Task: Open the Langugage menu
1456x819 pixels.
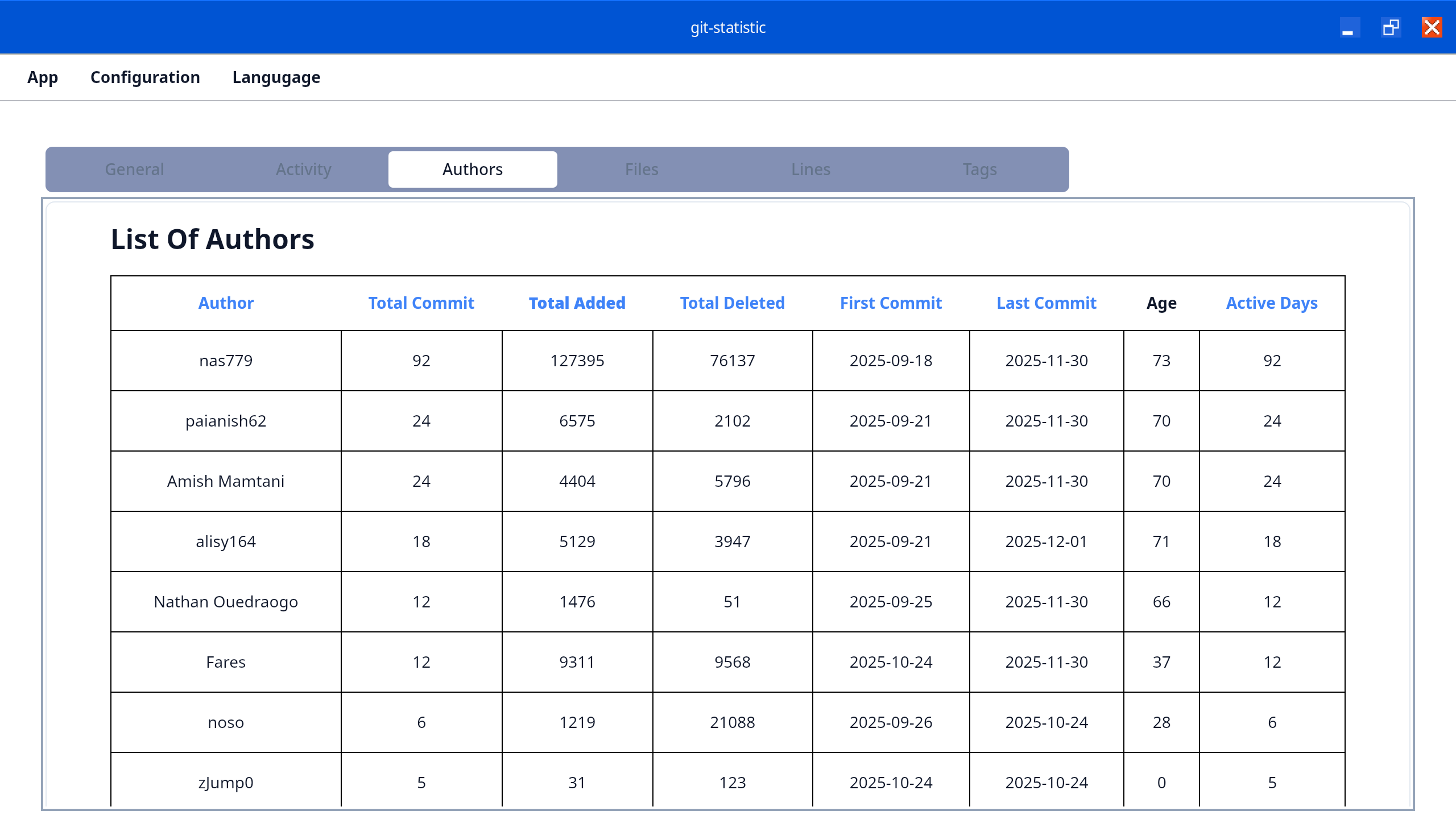Action: pyautogui.click(x=276, y=77)
